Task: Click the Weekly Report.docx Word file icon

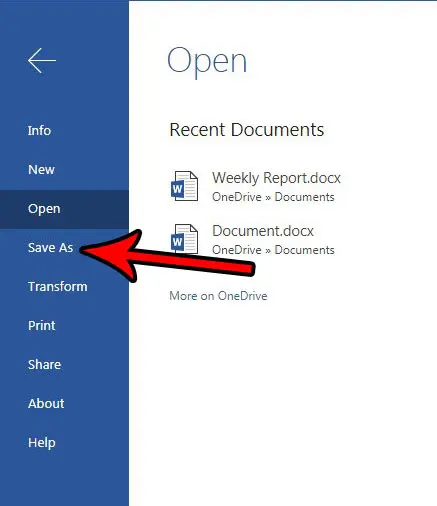Action: pyautogui.click(x=185, y=186)
